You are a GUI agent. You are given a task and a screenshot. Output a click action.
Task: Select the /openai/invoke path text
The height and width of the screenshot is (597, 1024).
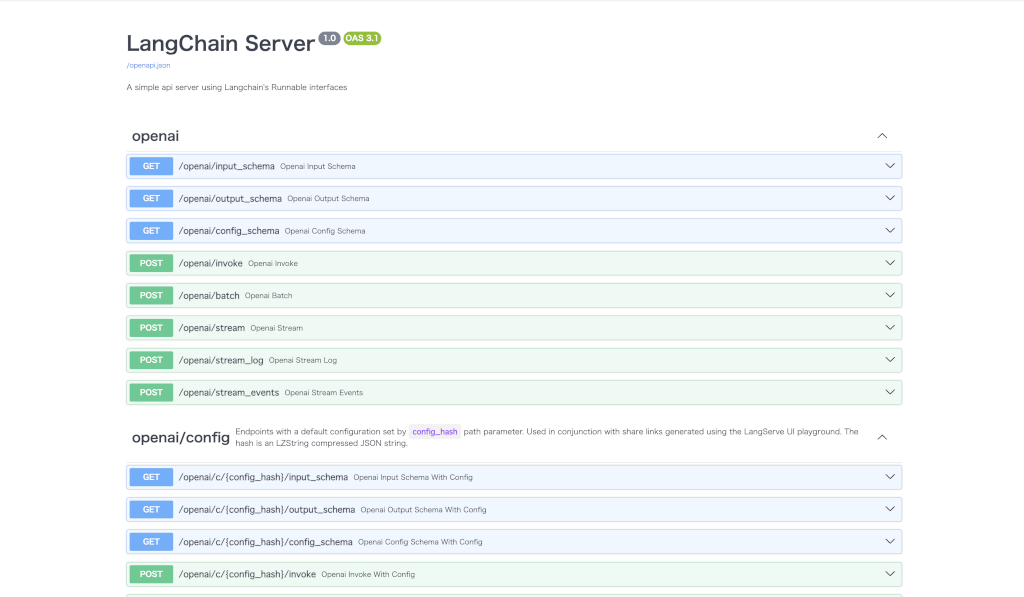[x=210, y=263]
